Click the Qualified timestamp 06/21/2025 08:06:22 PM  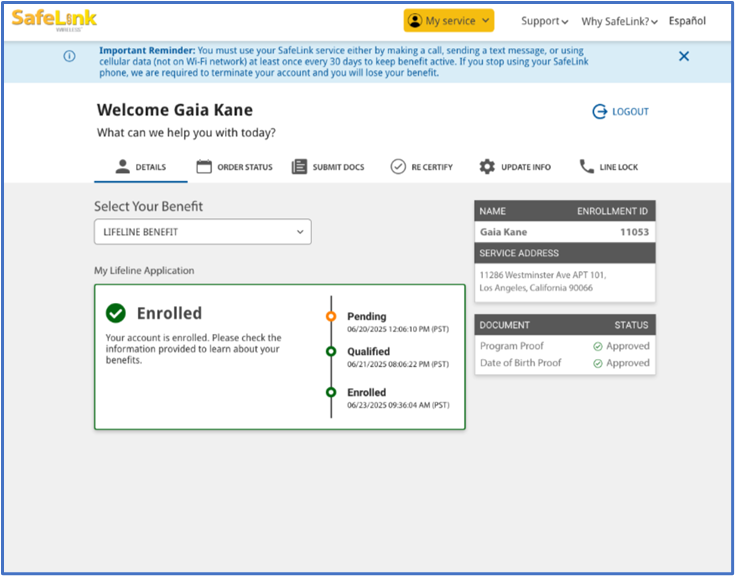tap(398, 365)
